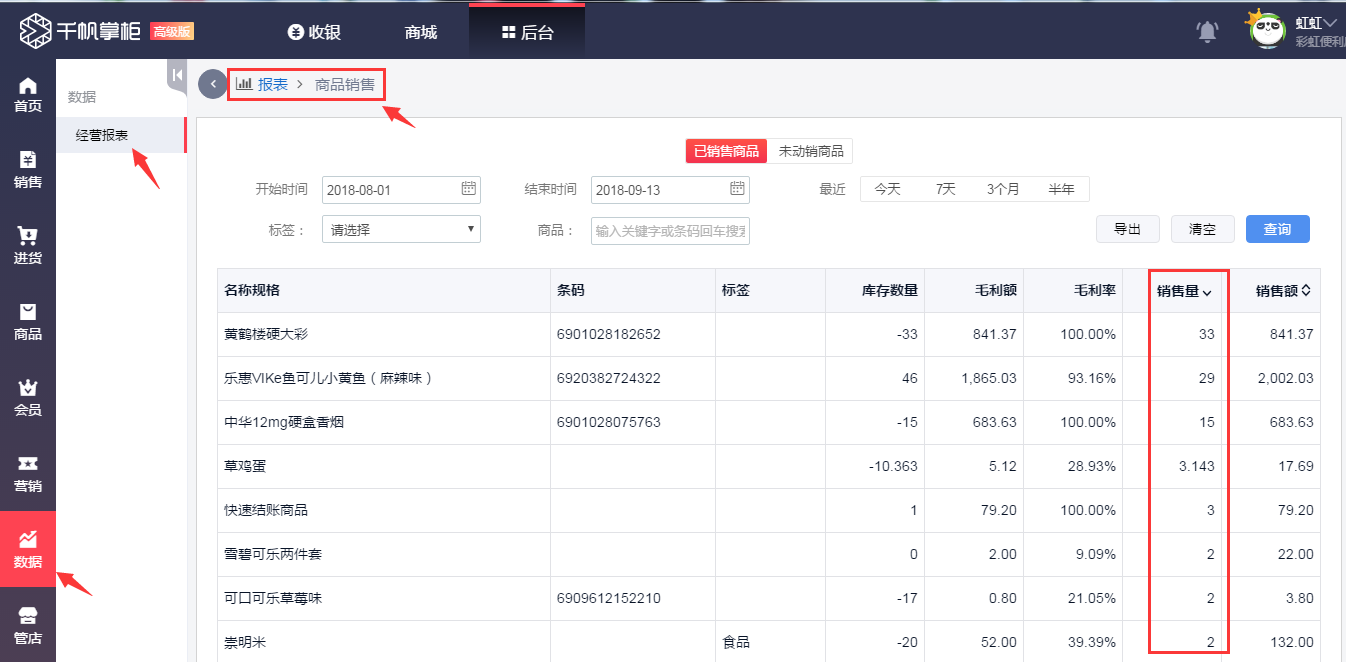Switch to 已销售商品 toggle
Image resolution: width=1346 pixels, height=662 pixels.
coord(727,152)
